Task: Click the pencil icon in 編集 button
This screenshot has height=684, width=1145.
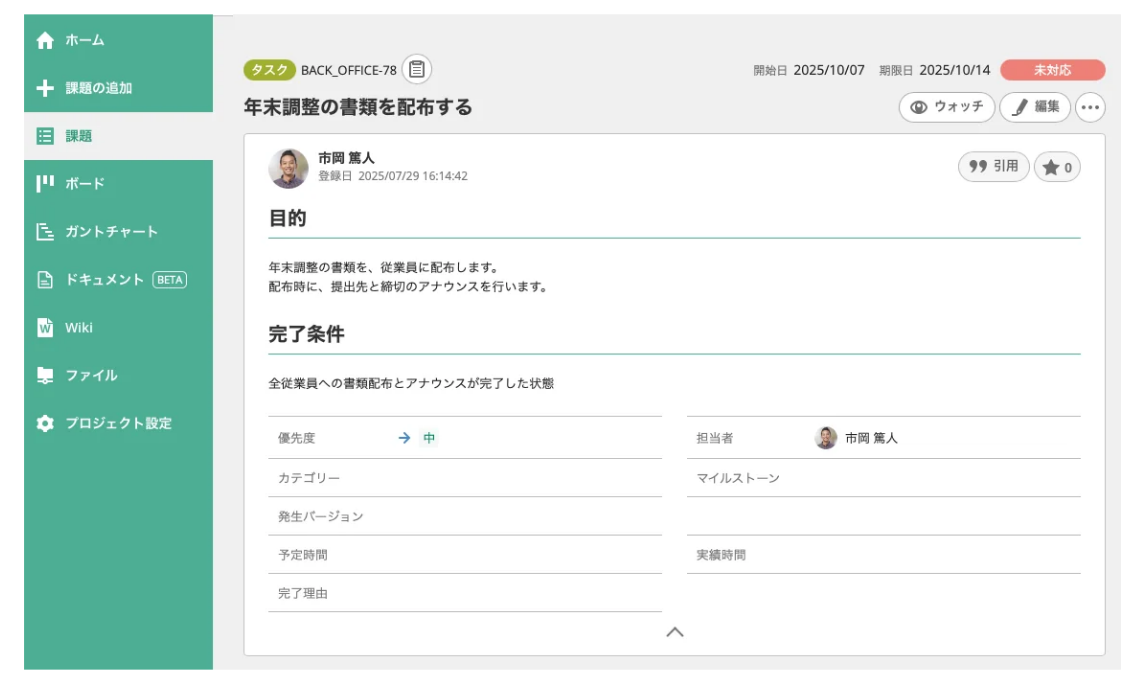Action: (x=1020, y=107)
